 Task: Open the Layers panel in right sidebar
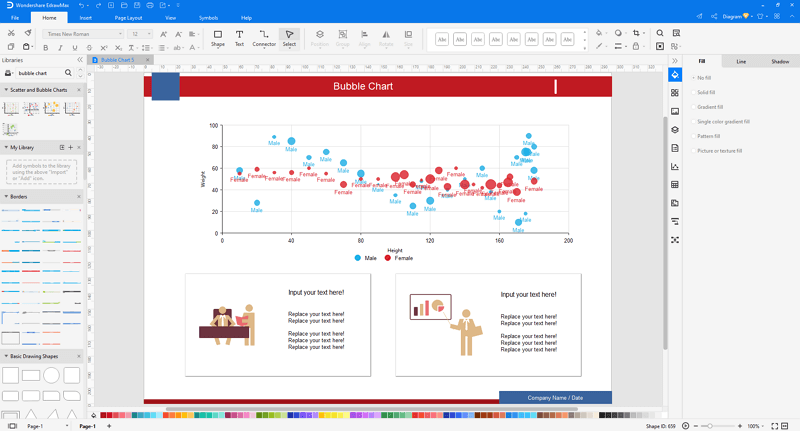[x=675, y=130]
